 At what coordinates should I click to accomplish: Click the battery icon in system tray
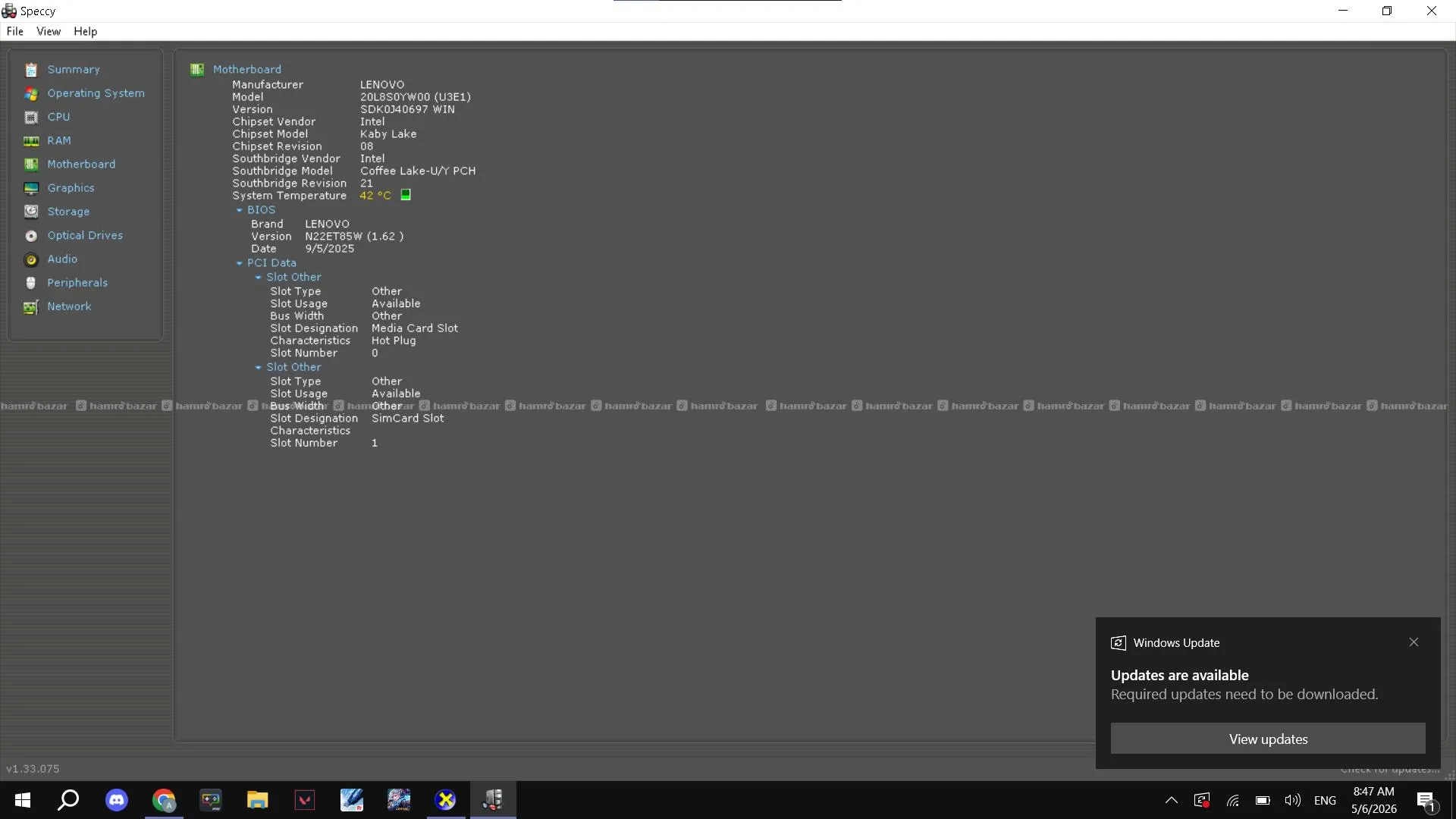[1263, 800]
